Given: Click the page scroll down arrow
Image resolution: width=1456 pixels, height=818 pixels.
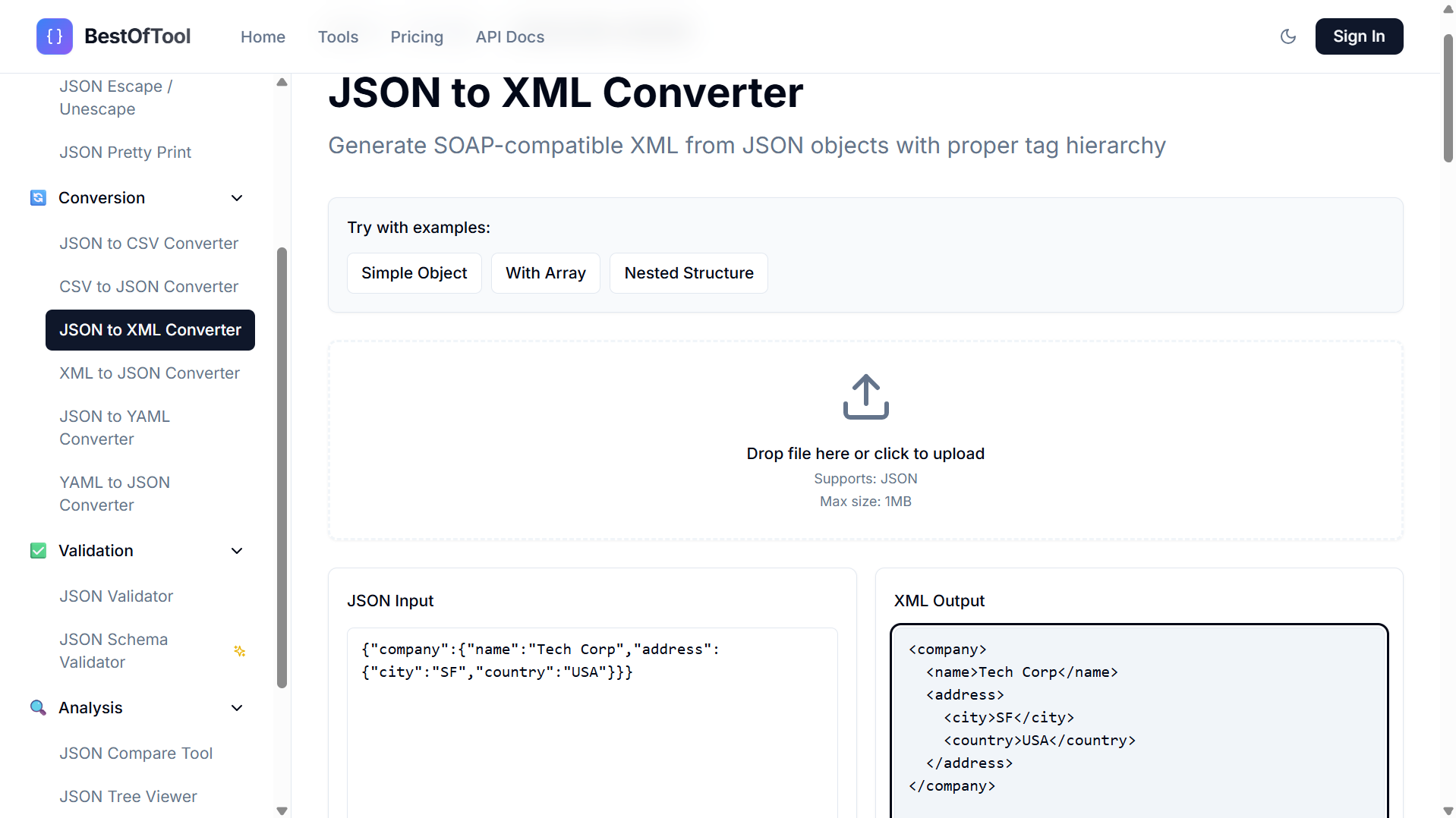Looking at the screenshot, I should [x=1448, y=811].
